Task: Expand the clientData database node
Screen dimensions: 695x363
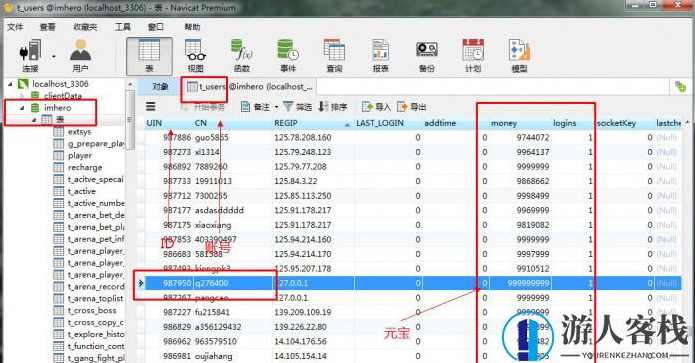Action: (22, 96)
